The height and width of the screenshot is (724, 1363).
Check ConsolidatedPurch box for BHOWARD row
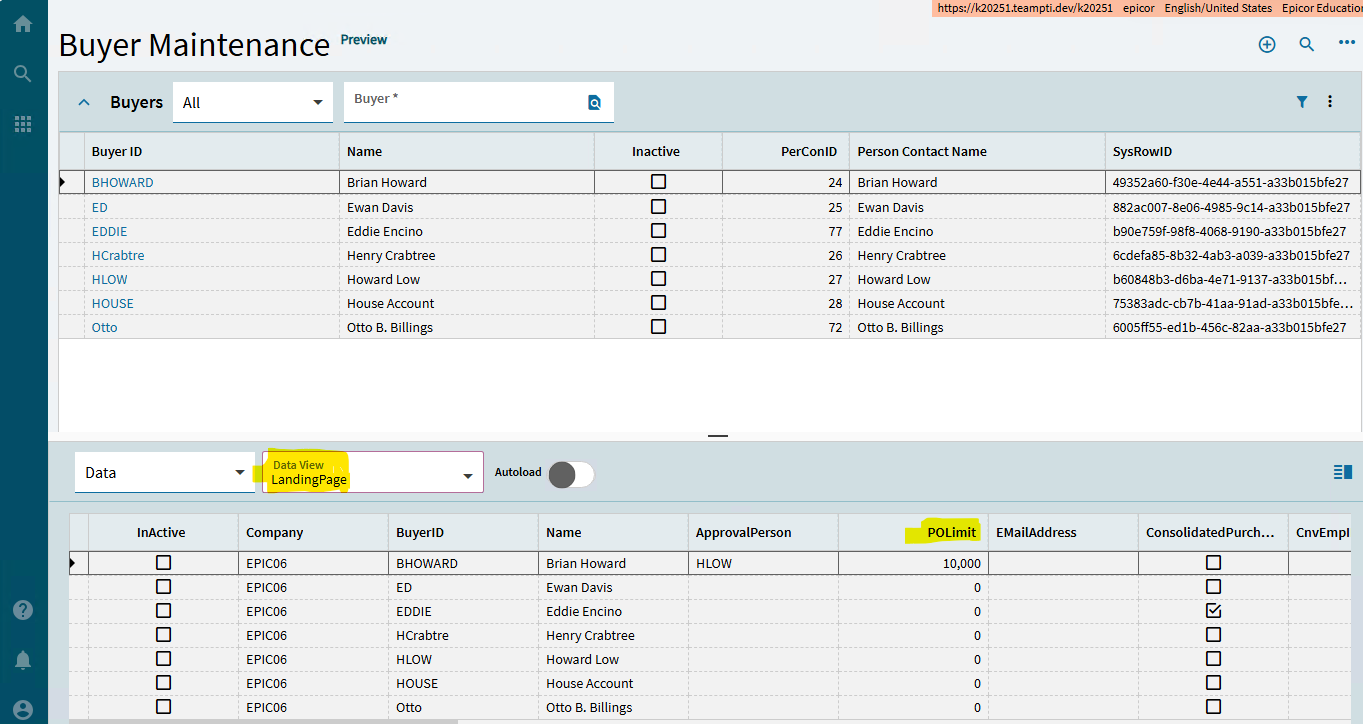coord(1213,563)
